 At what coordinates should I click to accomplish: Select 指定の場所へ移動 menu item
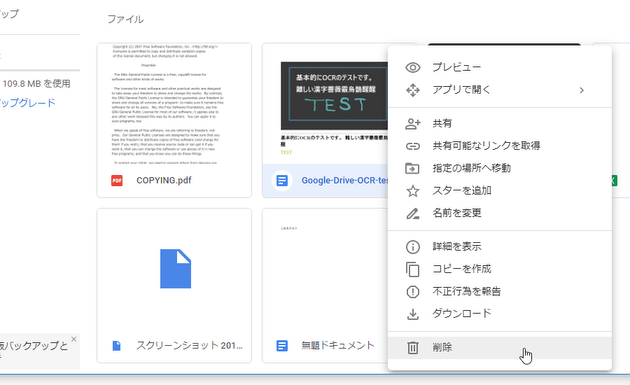(500, 168)
